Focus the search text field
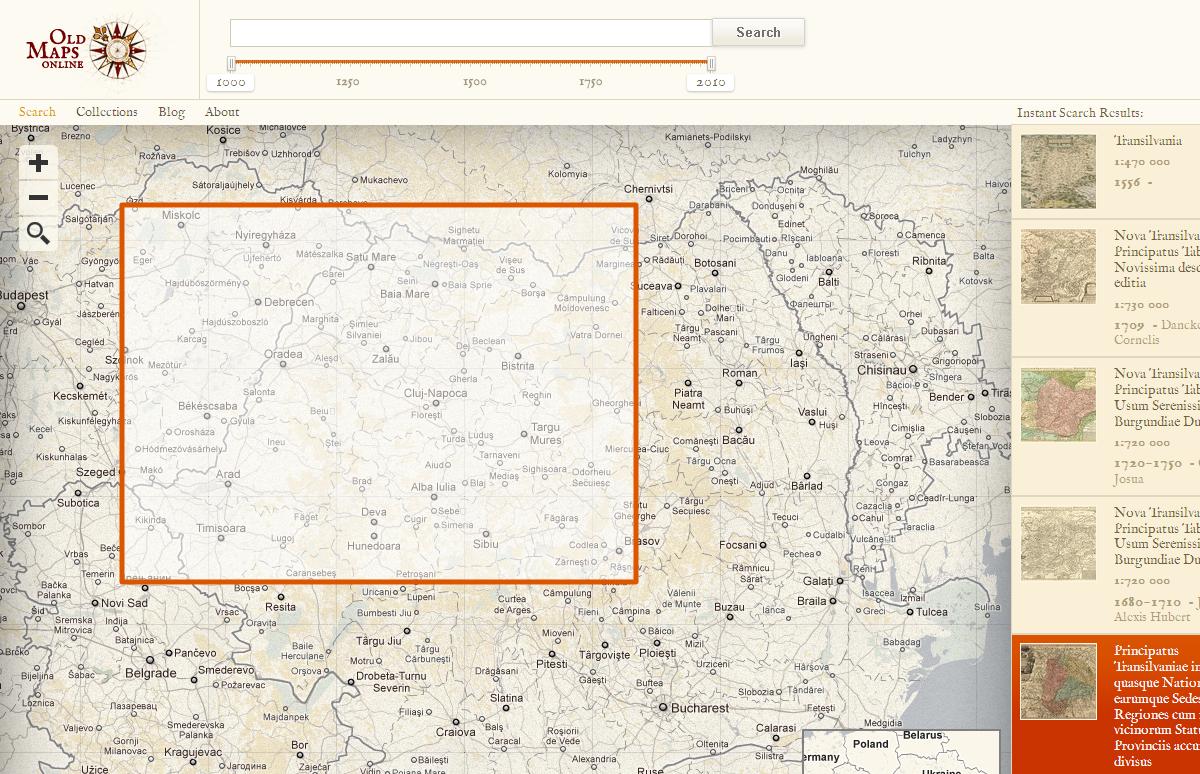Image resolution: width=1200 pixels, height=774 pixels. click(470, 33)
